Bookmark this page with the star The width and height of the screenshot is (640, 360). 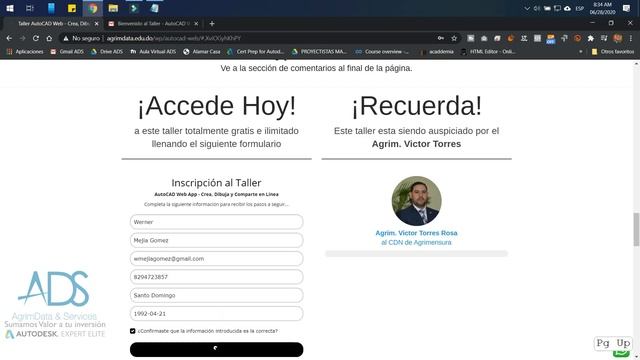pos(454,38)
